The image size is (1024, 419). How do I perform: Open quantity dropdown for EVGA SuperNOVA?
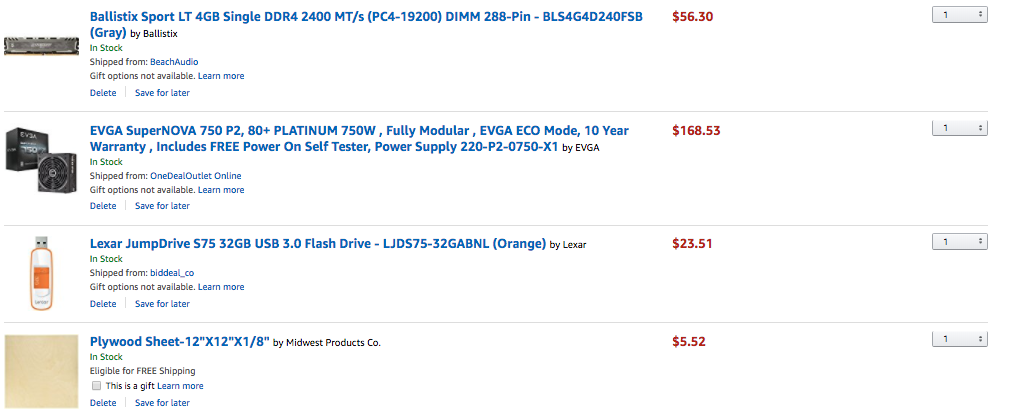[959, 128]
